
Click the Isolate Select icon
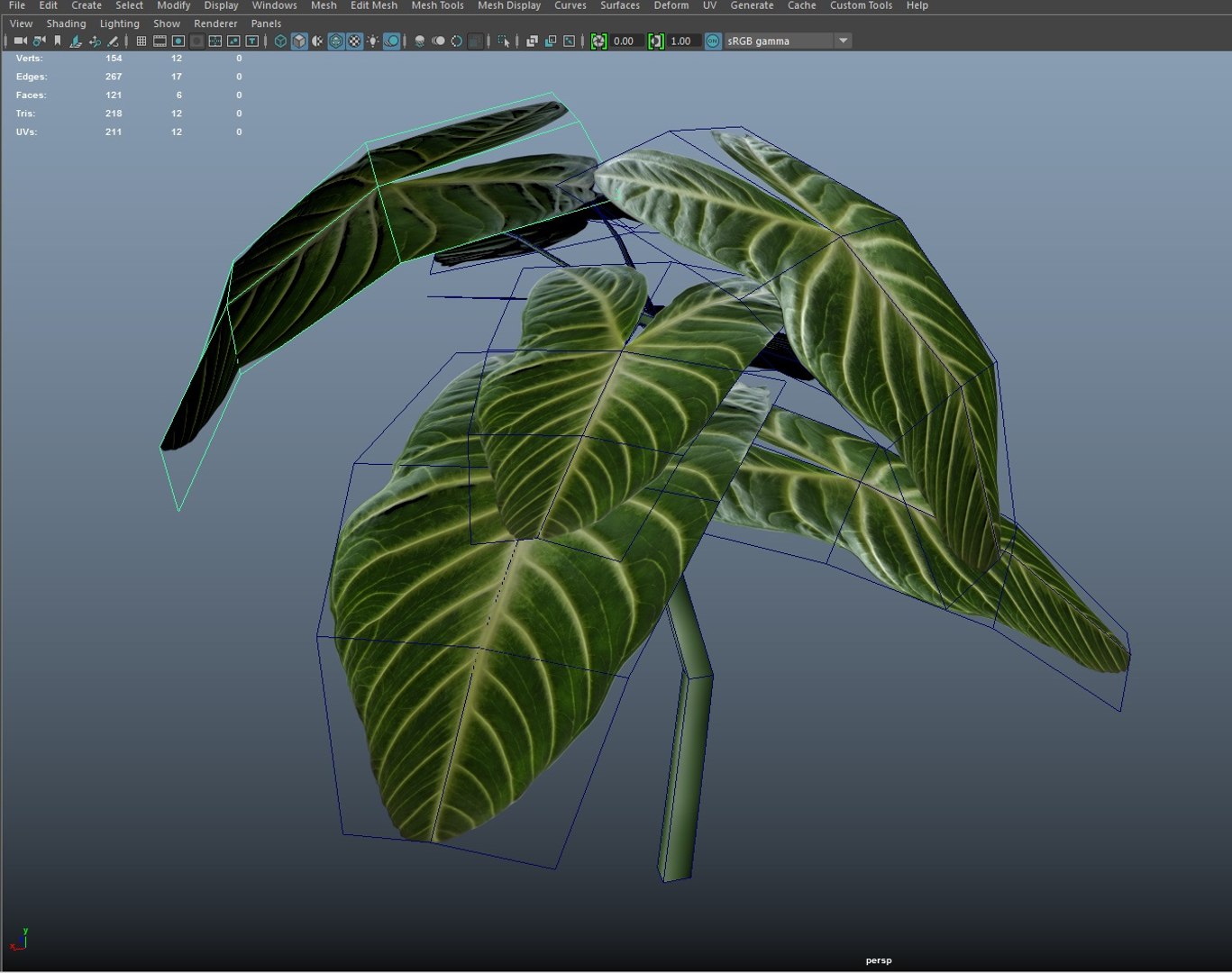[x=504, y=41]
